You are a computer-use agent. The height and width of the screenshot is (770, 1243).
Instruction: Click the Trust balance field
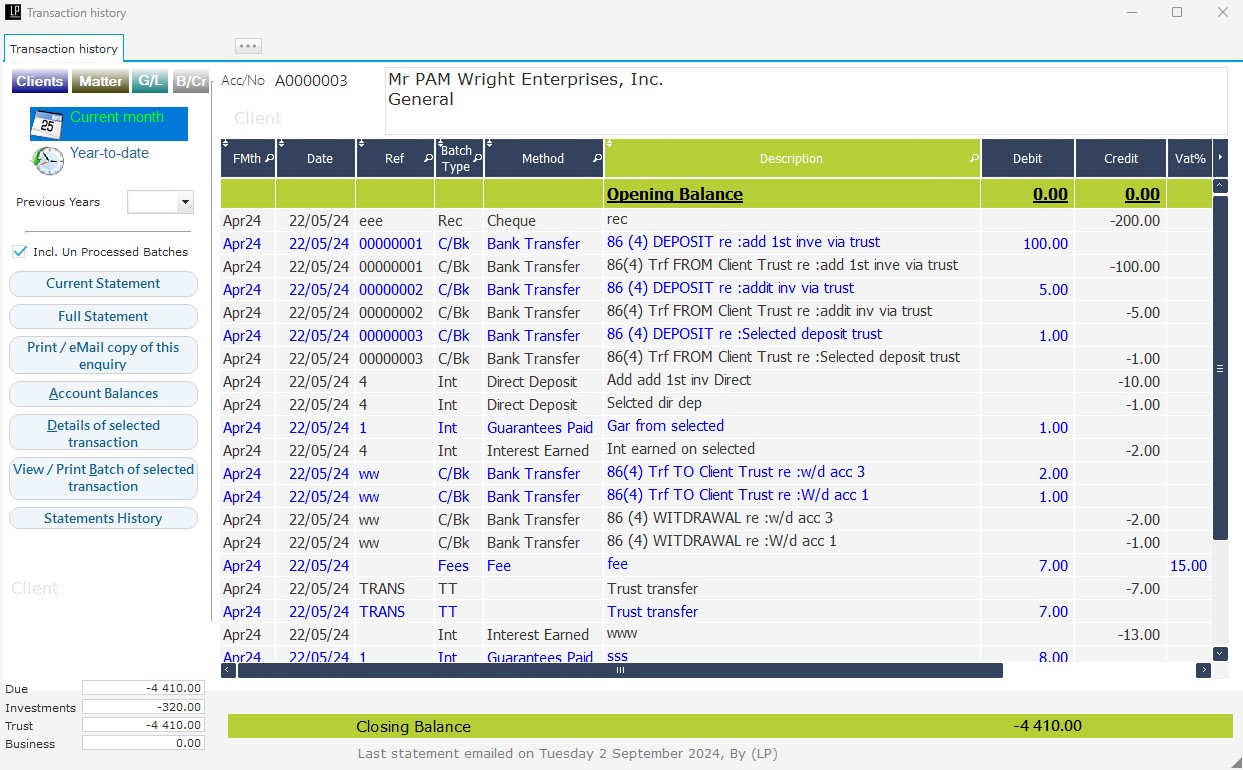click(x=143, y=725)
